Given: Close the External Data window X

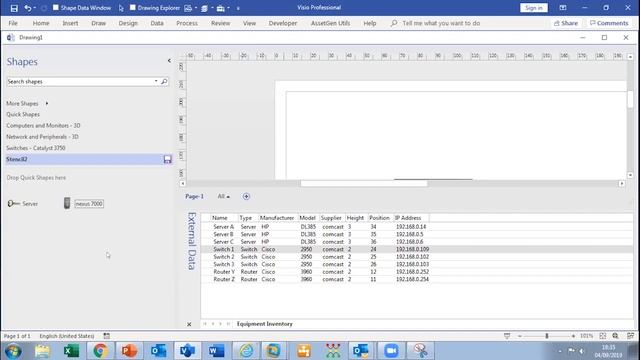Looking at the screenshot, I should point(189,324).
